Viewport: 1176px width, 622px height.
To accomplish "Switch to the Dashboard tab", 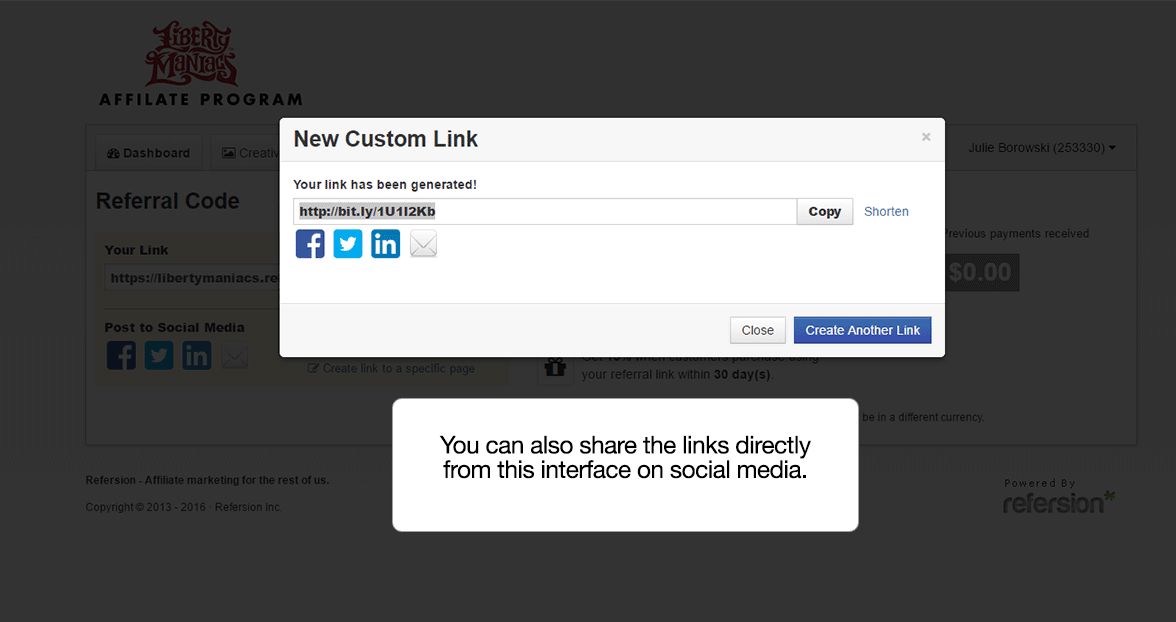I will (149, 153).
